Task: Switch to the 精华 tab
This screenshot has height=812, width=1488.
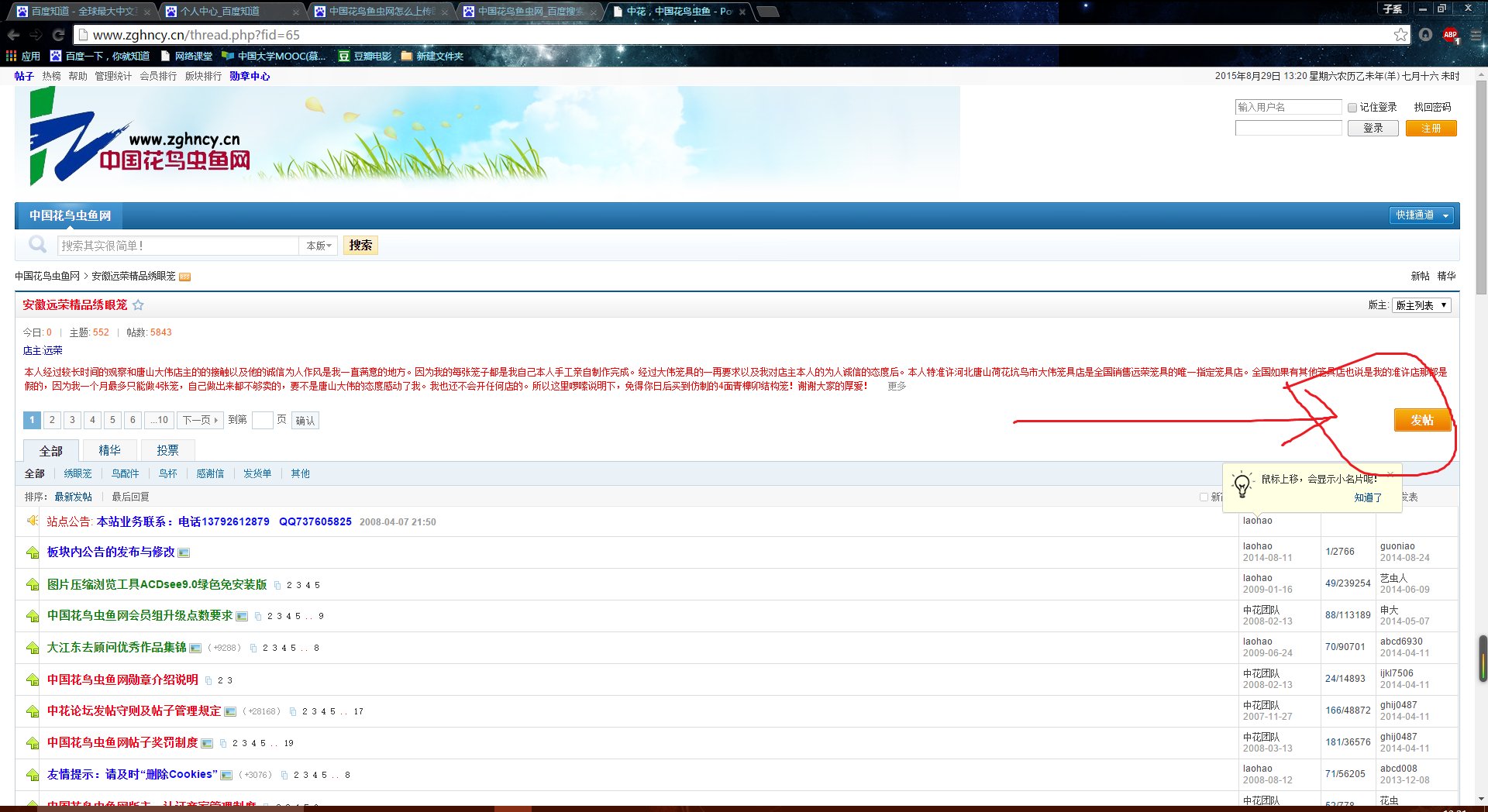Action: click(x=109, y=450)
